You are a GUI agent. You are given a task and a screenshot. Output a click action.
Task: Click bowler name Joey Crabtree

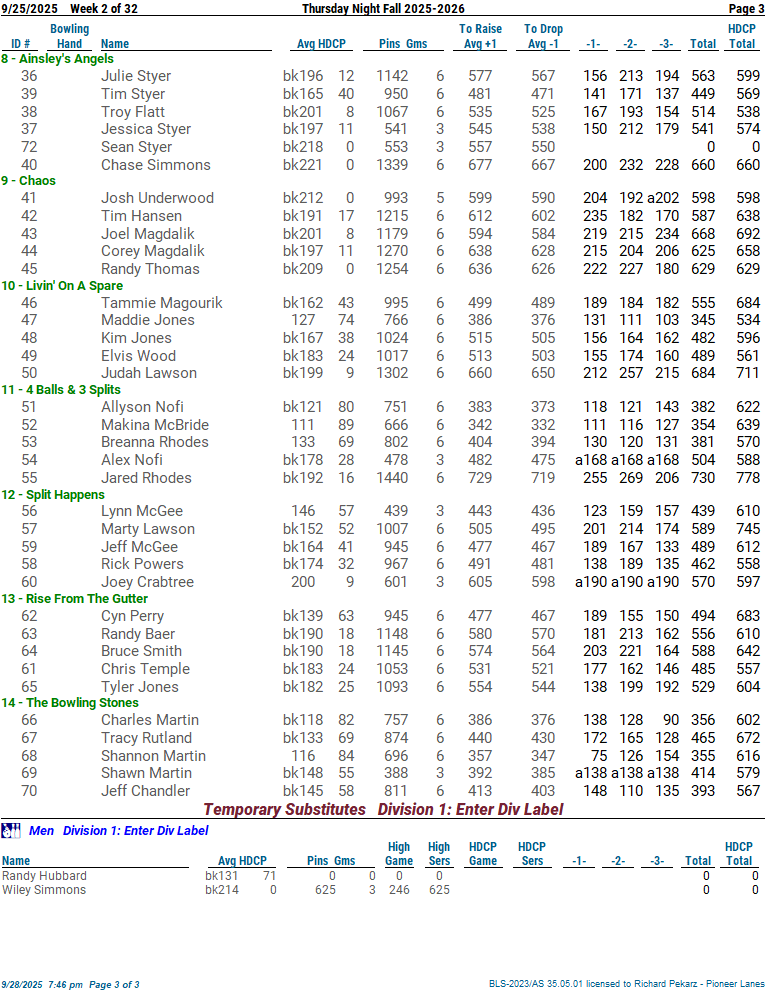[147, 582]
